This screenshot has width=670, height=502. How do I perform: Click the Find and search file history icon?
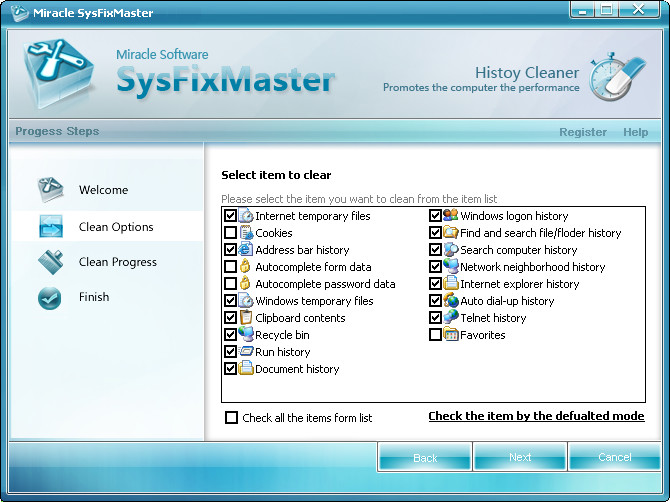[451, 232]
